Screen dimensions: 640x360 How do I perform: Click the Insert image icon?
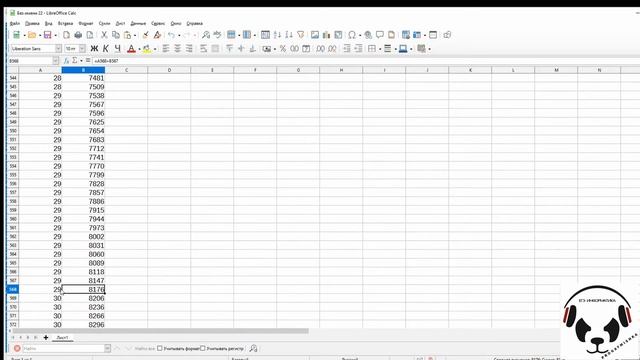tap(315, 35)
